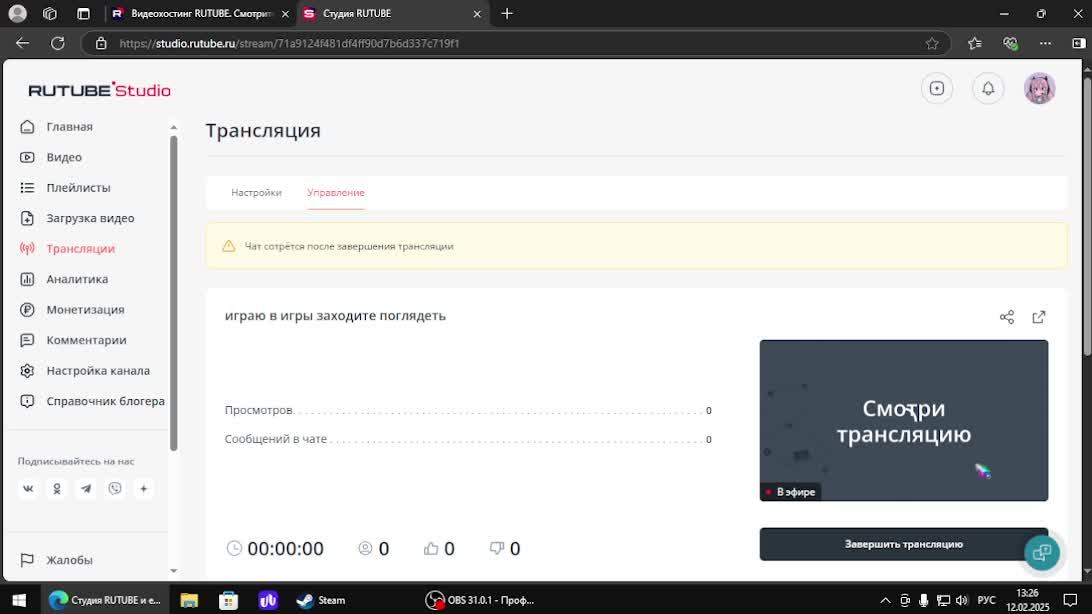Viewport: 1092px width, 614px height.
Task: Open Монетизация section
Action: (85, 310)
